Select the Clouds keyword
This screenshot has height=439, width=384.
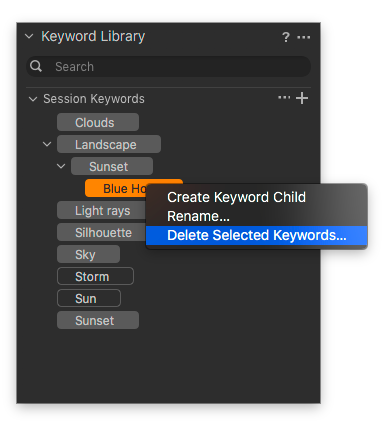(98, 122)
